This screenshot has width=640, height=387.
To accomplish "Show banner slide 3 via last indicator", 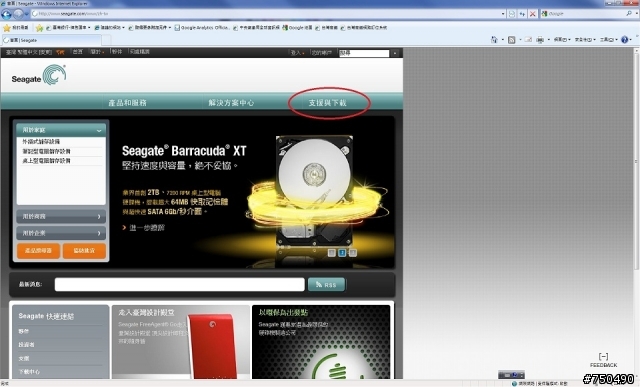I will 352,253.
